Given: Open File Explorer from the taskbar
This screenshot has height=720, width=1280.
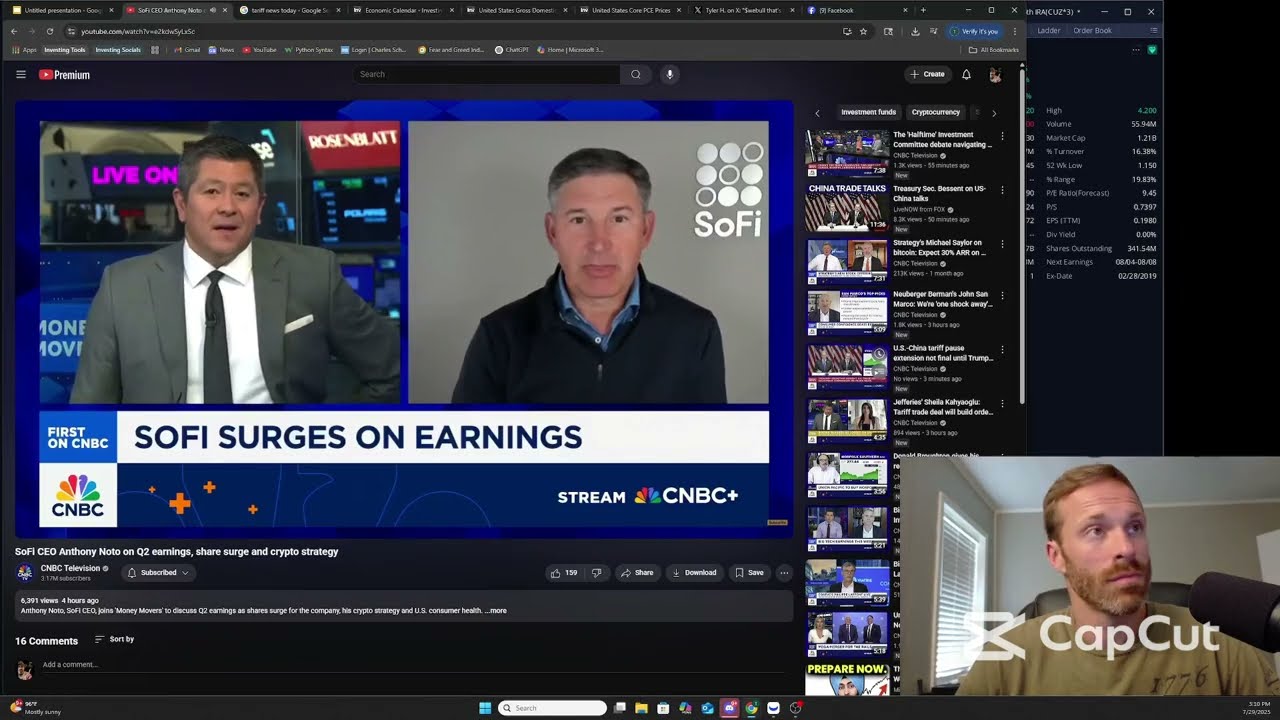Looking at the screenshot, I should coord(641,708).
